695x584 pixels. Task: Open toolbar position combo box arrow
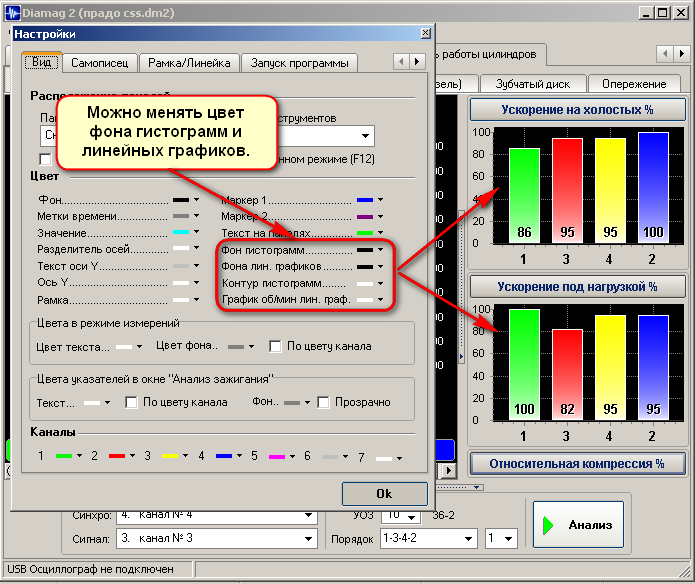[x=366, y=136]
